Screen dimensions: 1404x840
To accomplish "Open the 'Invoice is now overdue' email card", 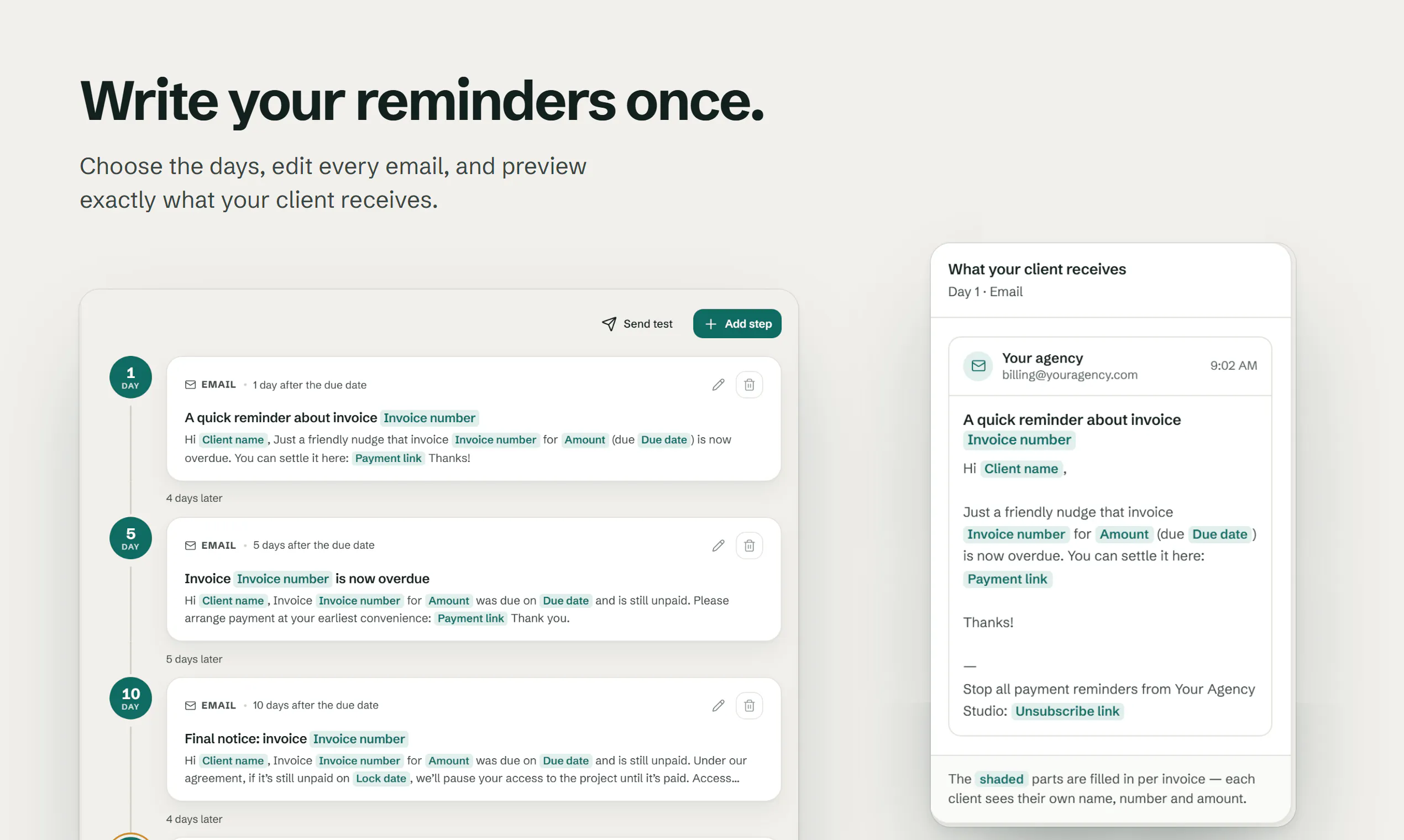I will point(474,579).
